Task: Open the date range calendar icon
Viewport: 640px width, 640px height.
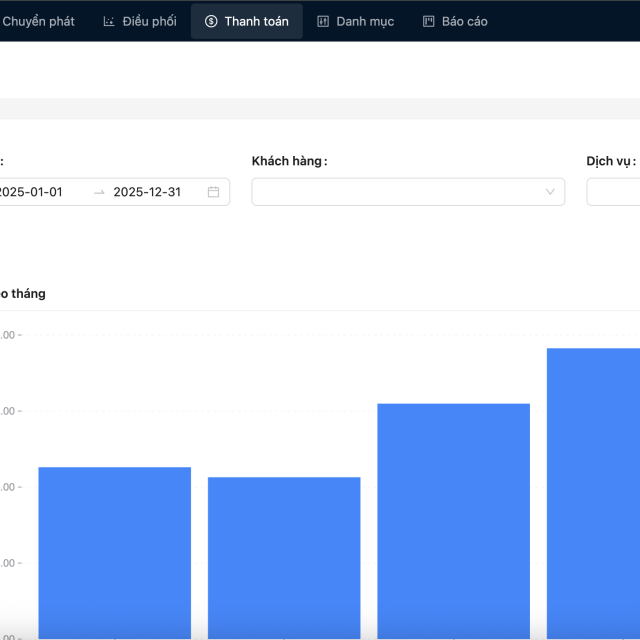Action: pos(213,192)
